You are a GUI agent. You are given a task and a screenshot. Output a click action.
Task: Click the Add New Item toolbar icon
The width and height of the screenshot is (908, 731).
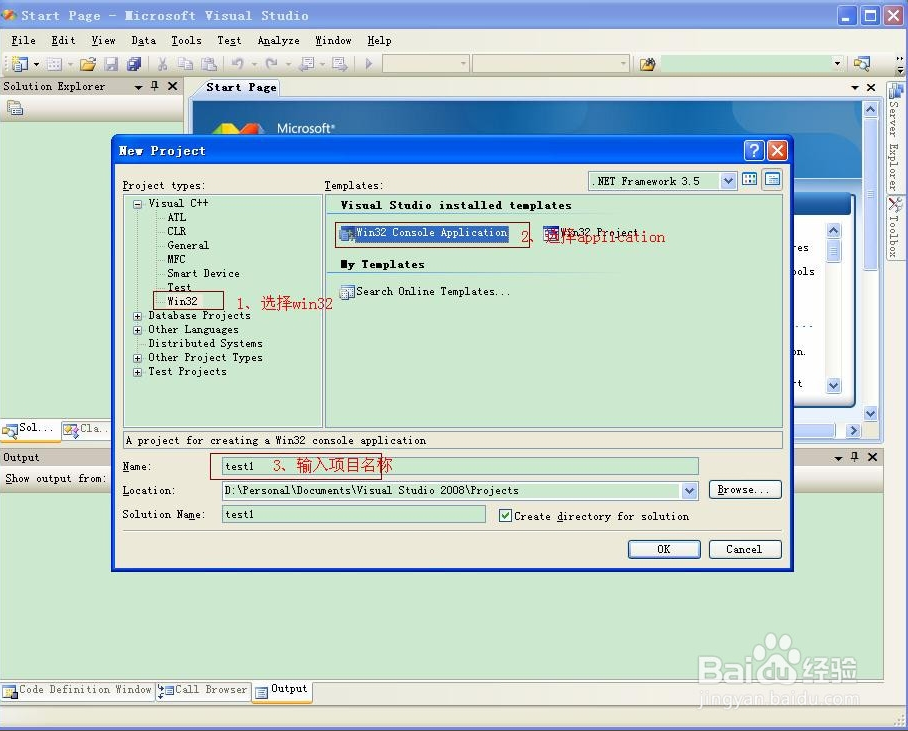click(x=54, y=64)
